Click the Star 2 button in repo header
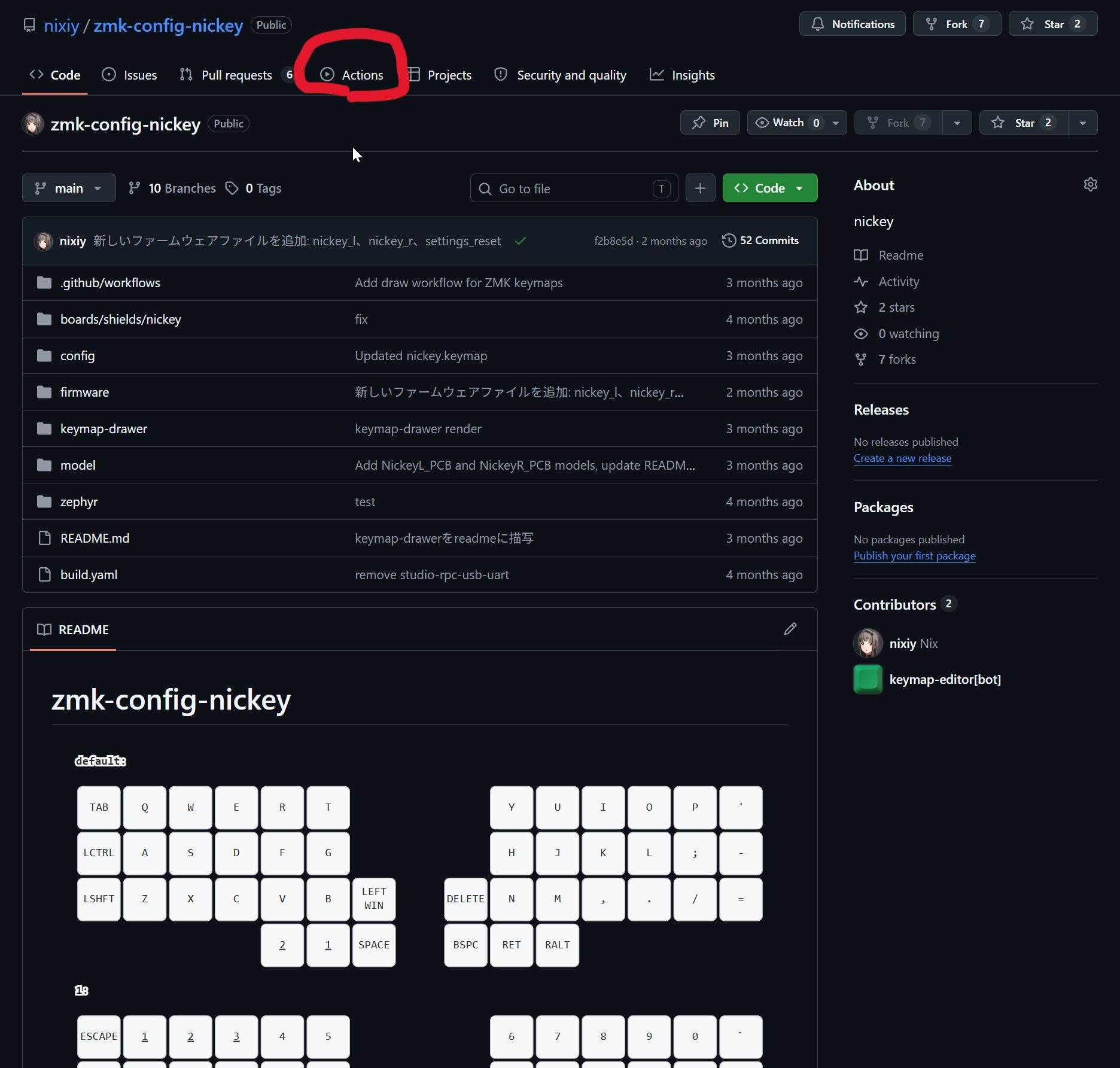 [1024, 123]
